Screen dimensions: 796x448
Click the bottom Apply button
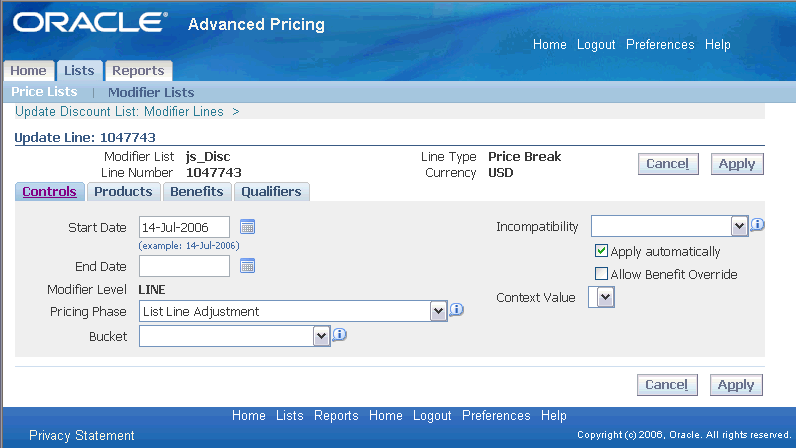[736, 385]
